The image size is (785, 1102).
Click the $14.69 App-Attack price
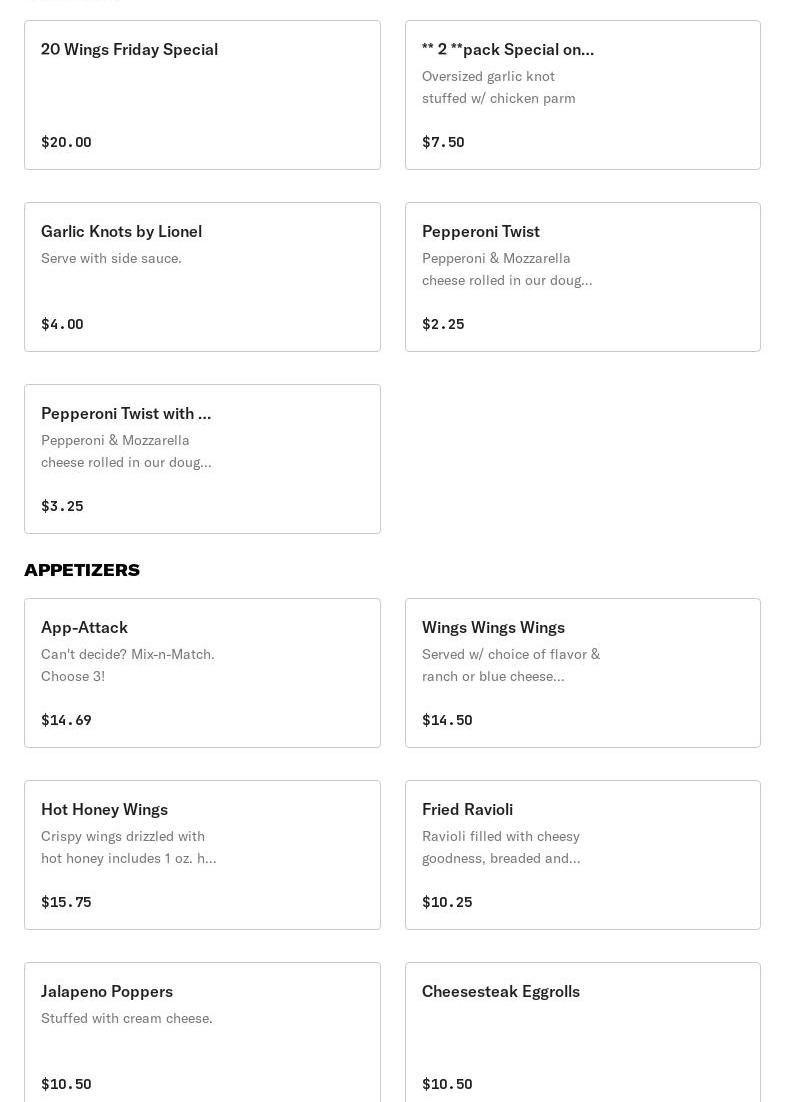coord(66,720)
